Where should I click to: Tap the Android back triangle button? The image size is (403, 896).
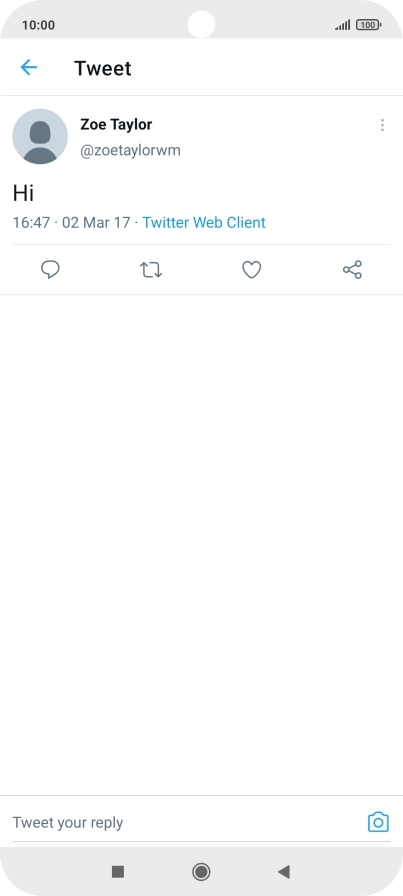tap(284, 871)
